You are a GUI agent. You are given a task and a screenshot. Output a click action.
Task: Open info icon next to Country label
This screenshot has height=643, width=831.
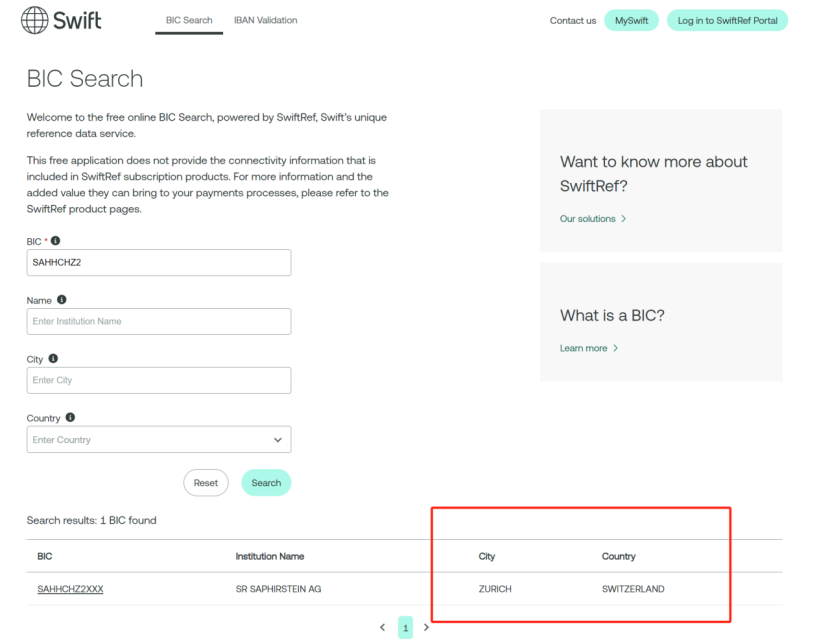pos(70,417)
